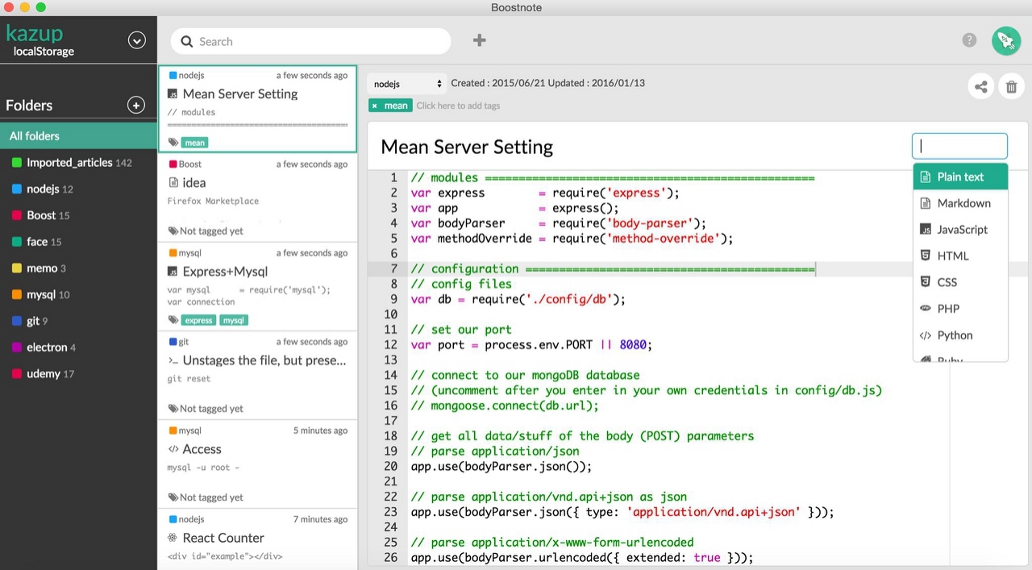Open the memo folder
The height and width of the screenshot is (570, 1032).
pos(78,268)
